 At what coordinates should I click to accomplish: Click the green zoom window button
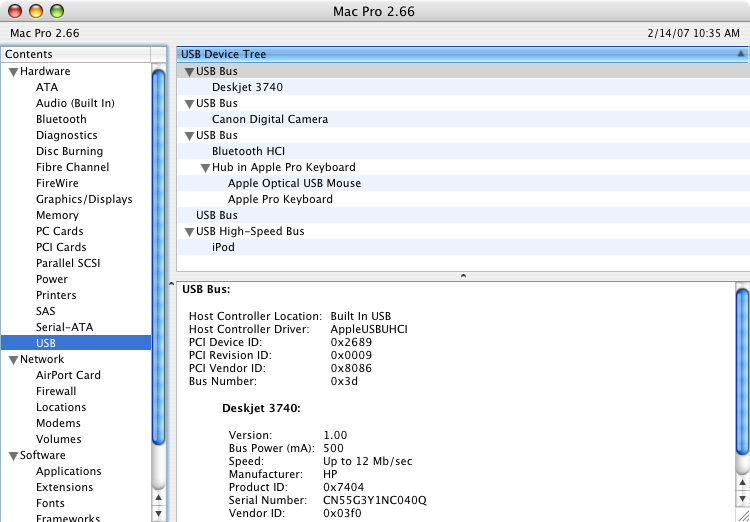[x=57, y=11]
